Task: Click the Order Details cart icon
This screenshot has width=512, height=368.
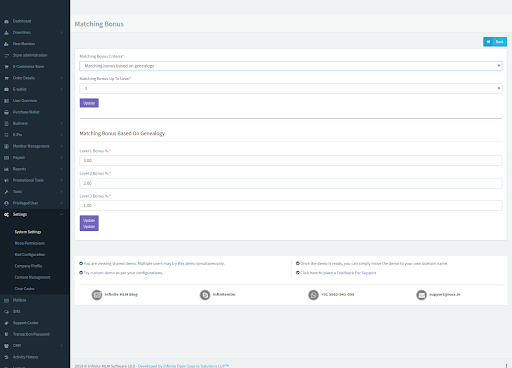Action: (x=6, y=78)
